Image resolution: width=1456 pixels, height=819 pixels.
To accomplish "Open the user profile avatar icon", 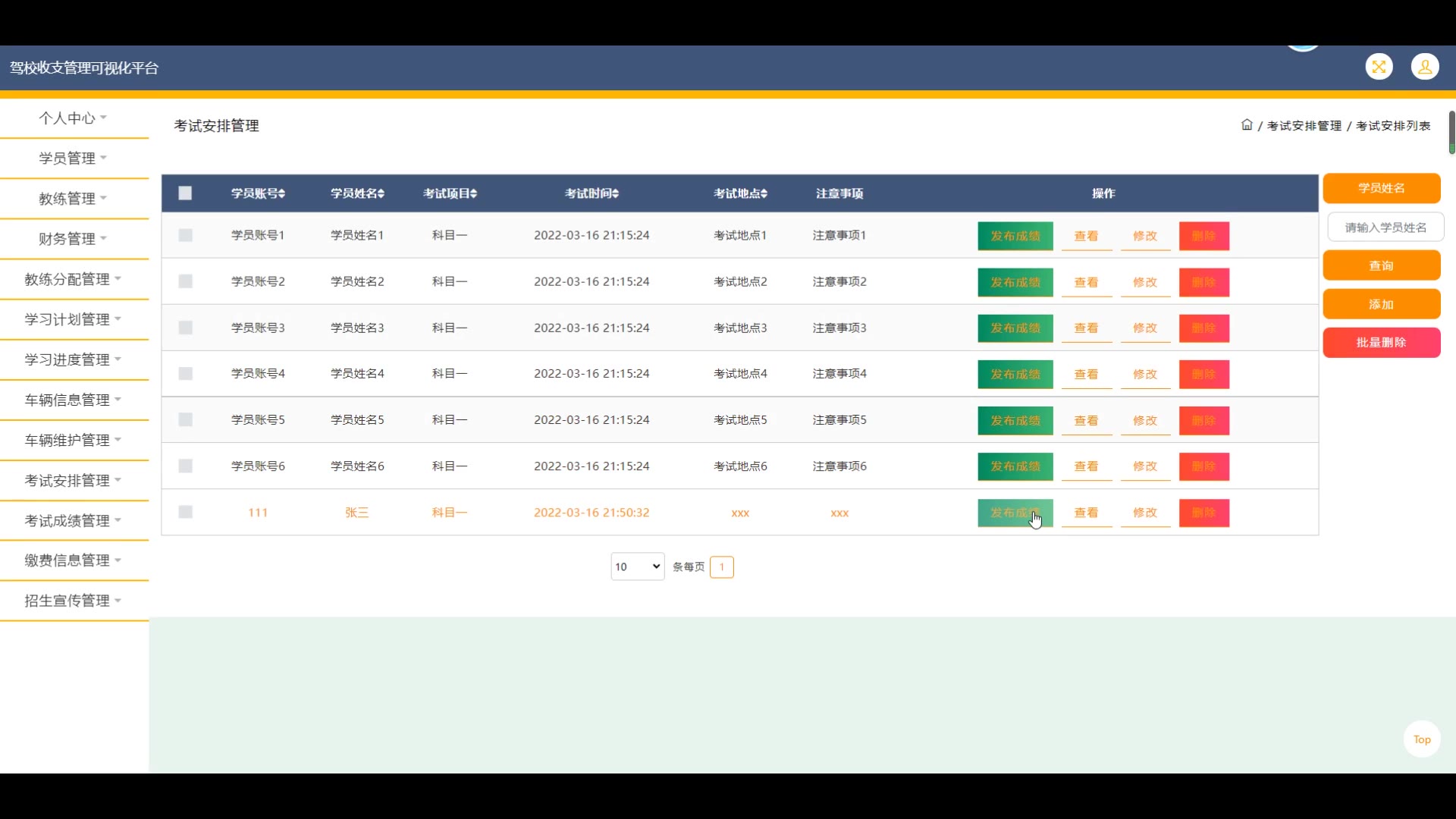I will tap(1425, 67).
